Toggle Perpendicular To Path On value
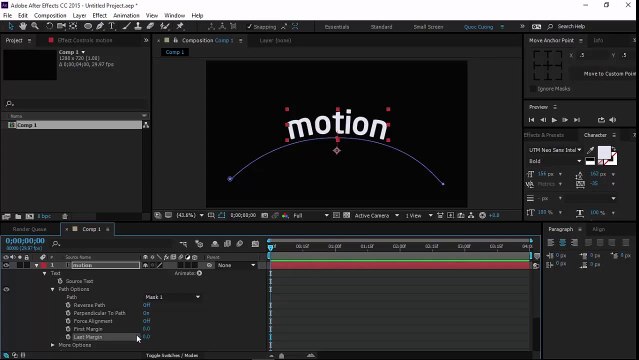 pyautogui.click(x=146, y=313)
